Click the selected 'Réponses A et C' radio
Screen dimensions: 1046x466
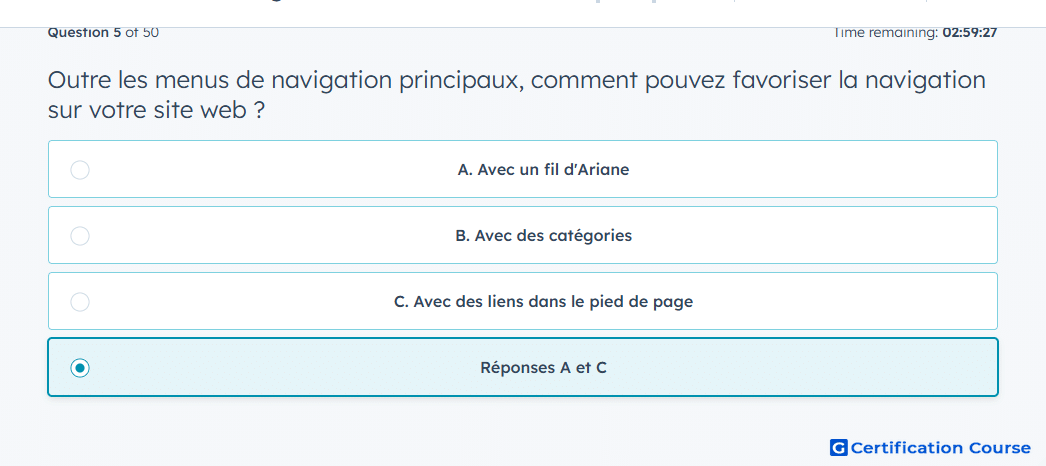[x=80, y=368]
